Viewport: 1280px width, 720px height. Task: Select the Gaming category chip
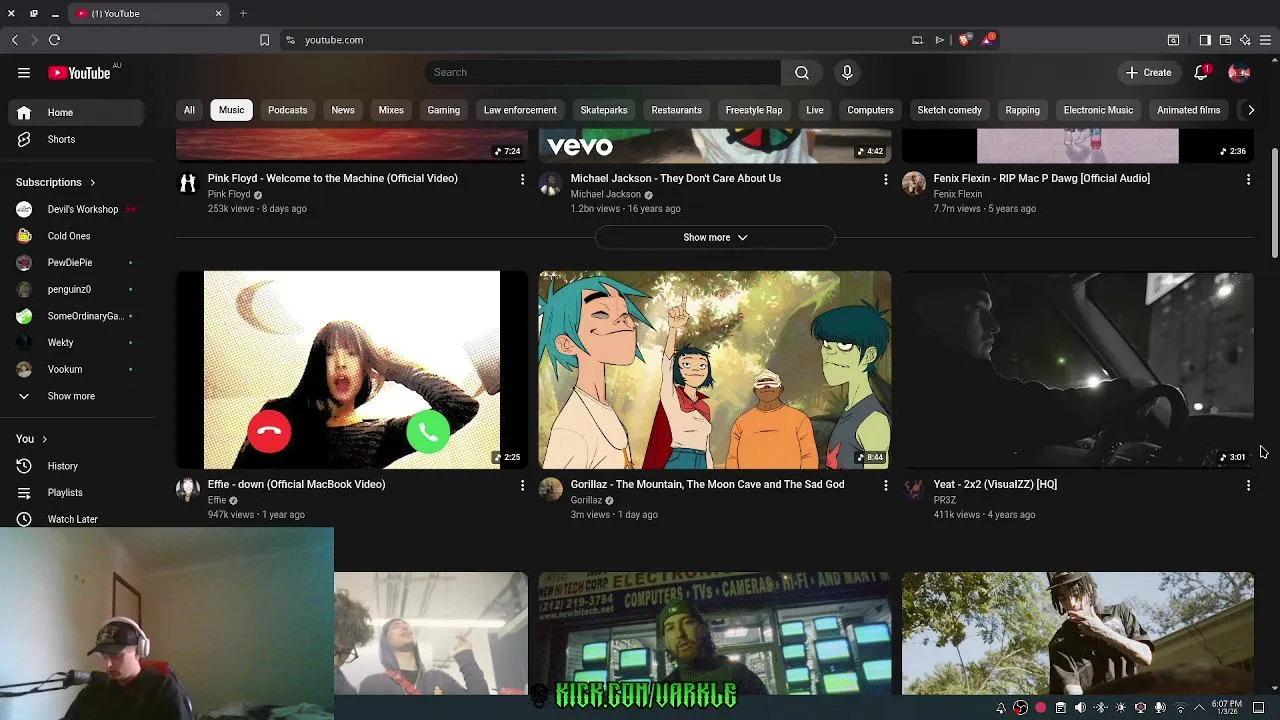click(x=444, y=110)
